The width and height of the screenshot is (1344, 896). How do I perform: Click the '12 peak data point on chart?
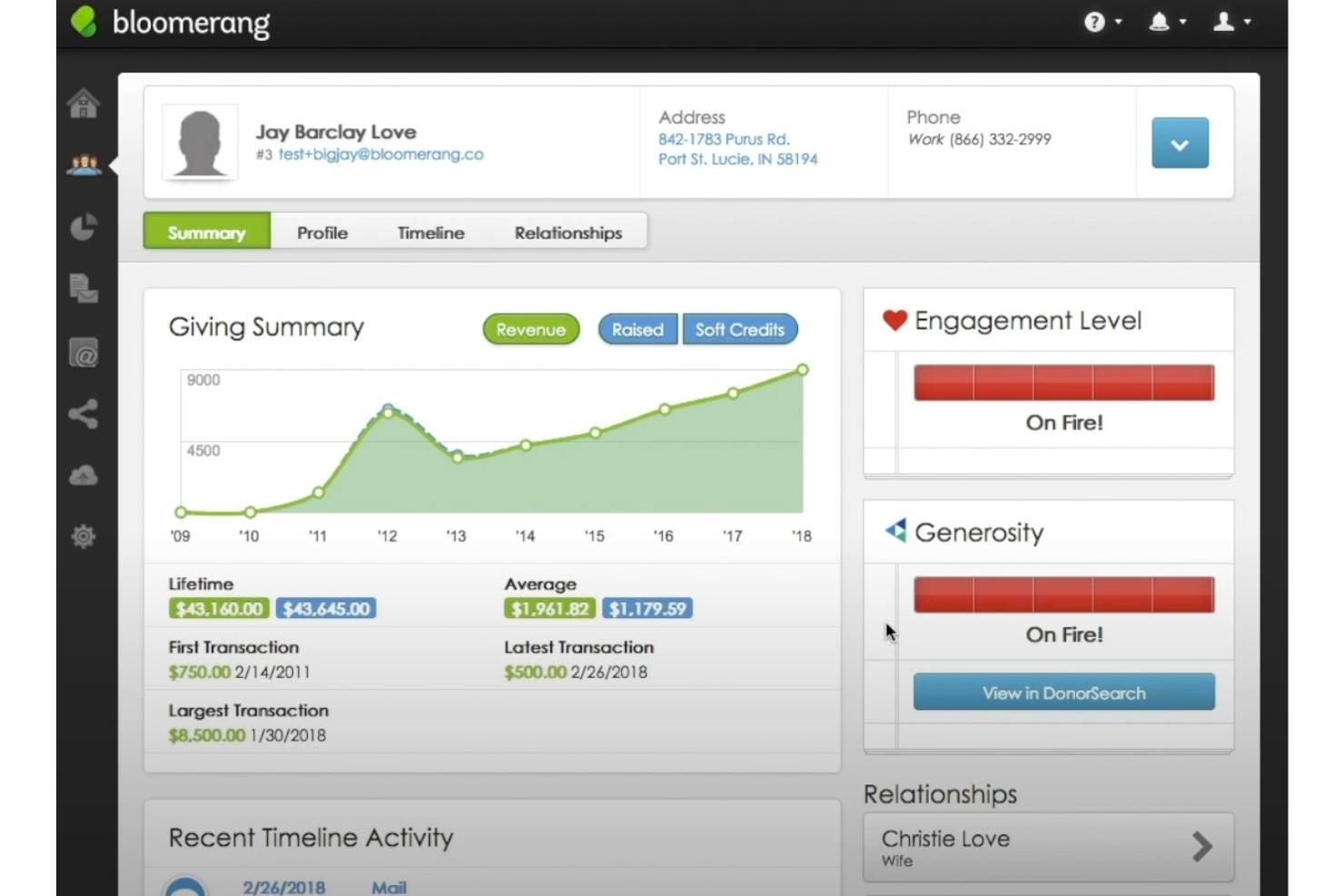(389, 412)
